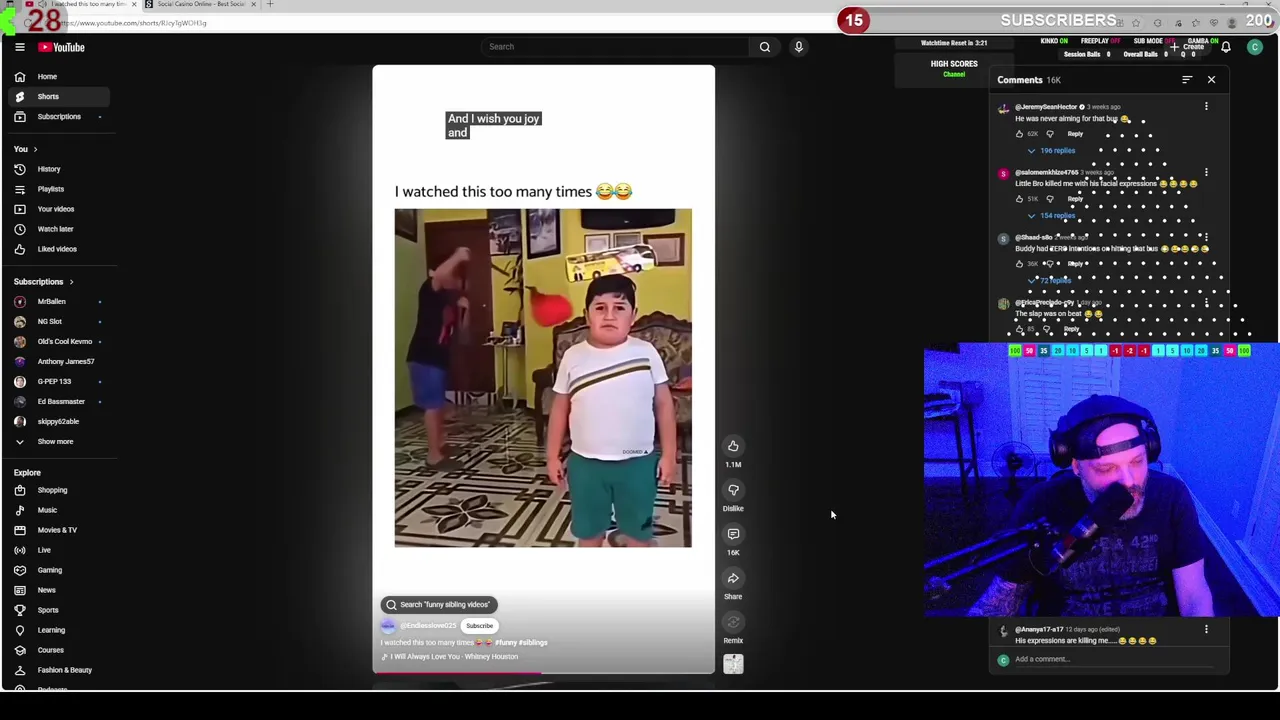Screen dimensions: 1280x720
Task: Open G-PEP 133 channel
Action: coord(57,381)
